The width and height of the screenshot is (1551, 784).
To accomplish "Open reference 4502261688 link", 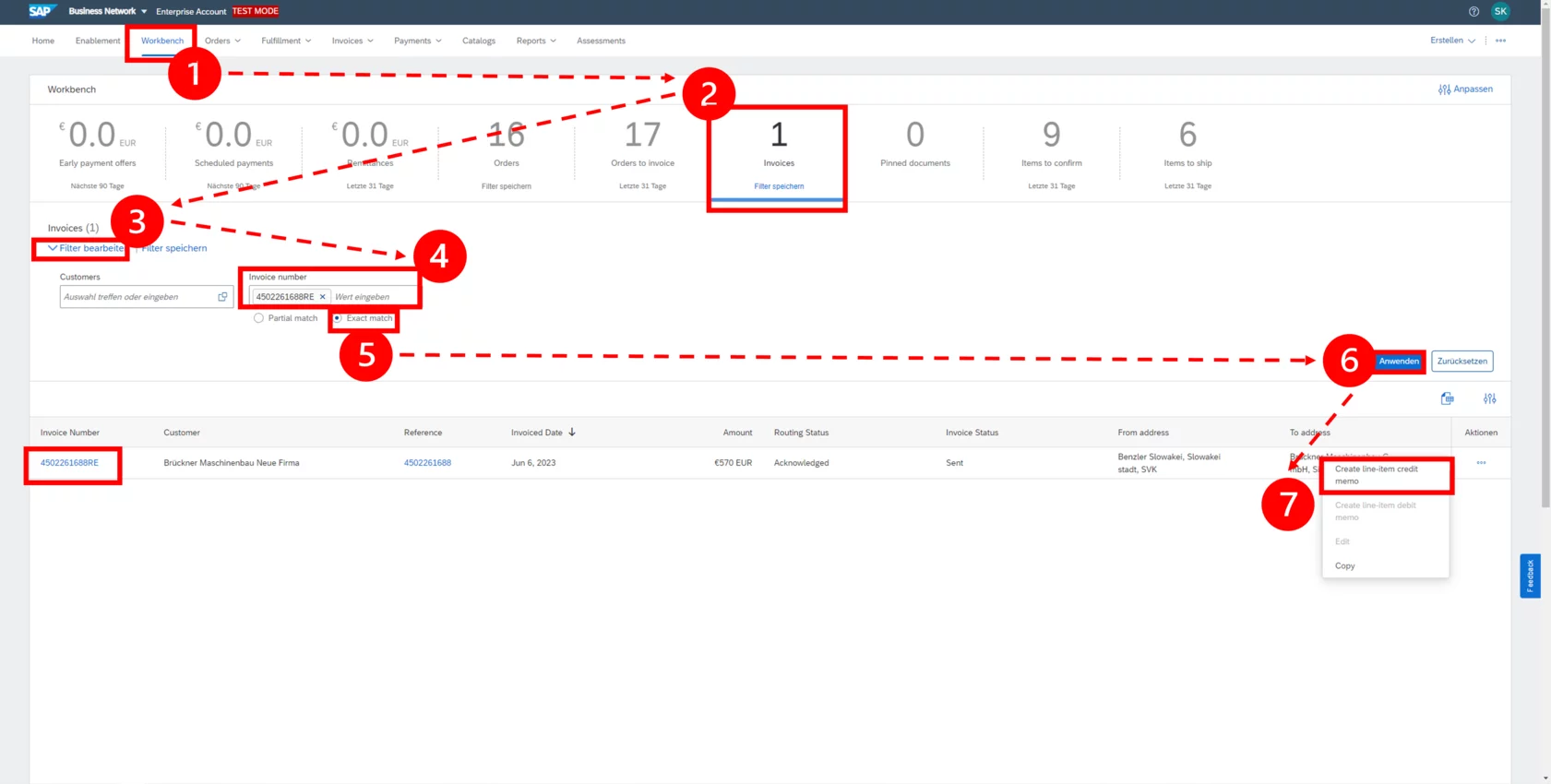I will pyautogui.click(x=427, y=463).
